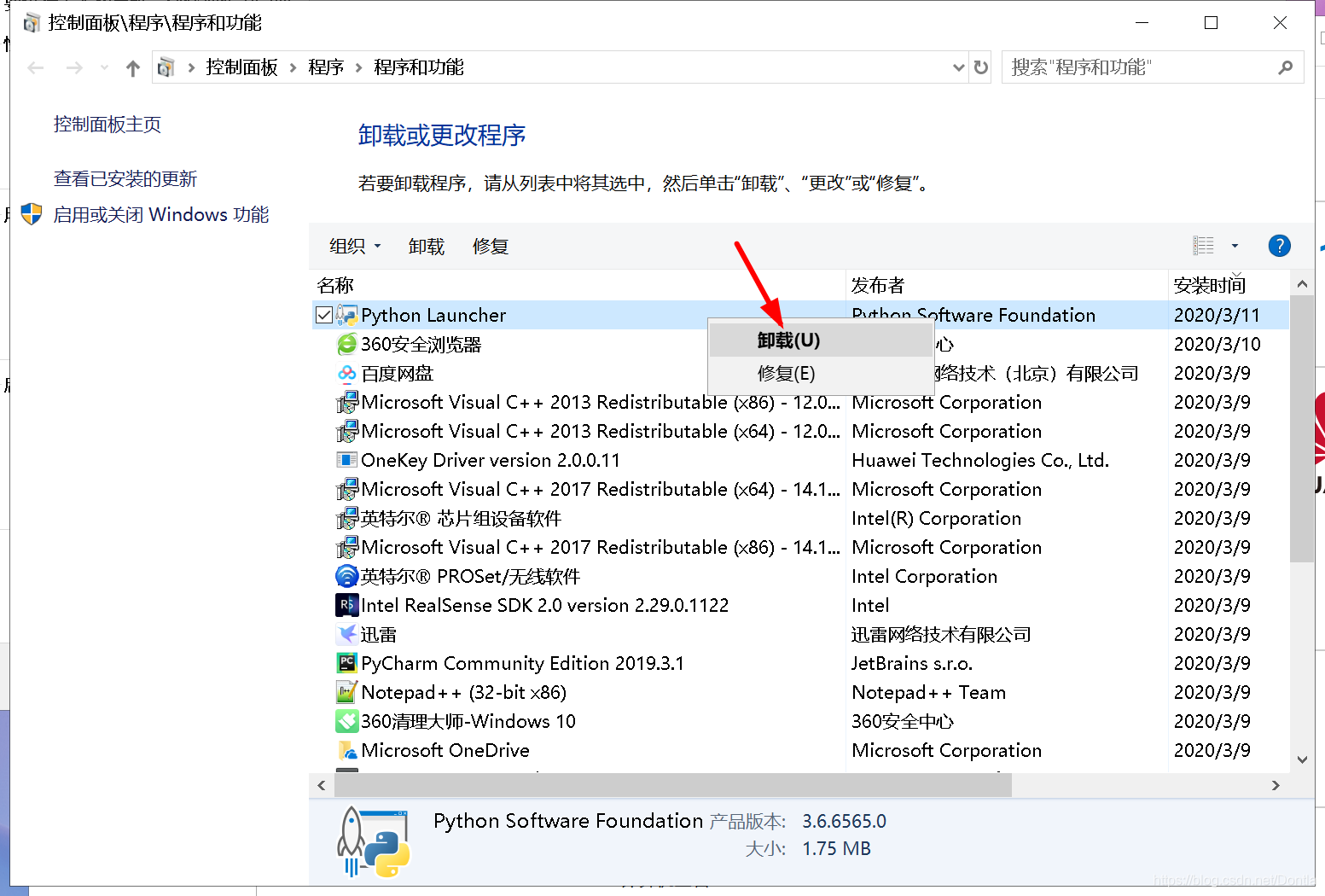
Task: Open the 组织 dropdown menu
Action: (355, 246)
